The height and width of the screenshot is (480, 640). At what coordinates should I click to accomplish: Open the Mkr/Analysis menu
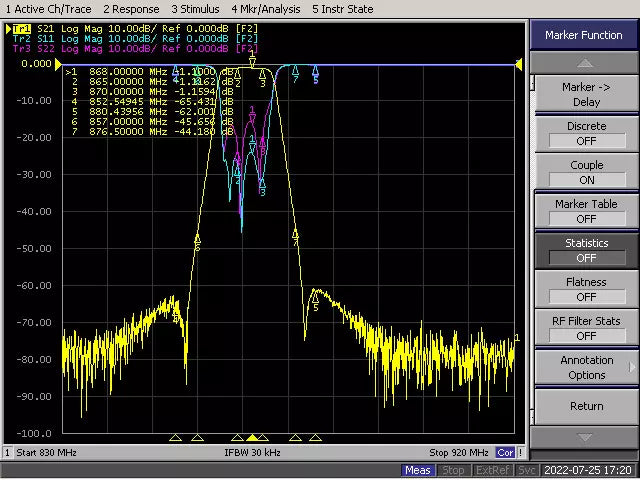tap(264, 8)
